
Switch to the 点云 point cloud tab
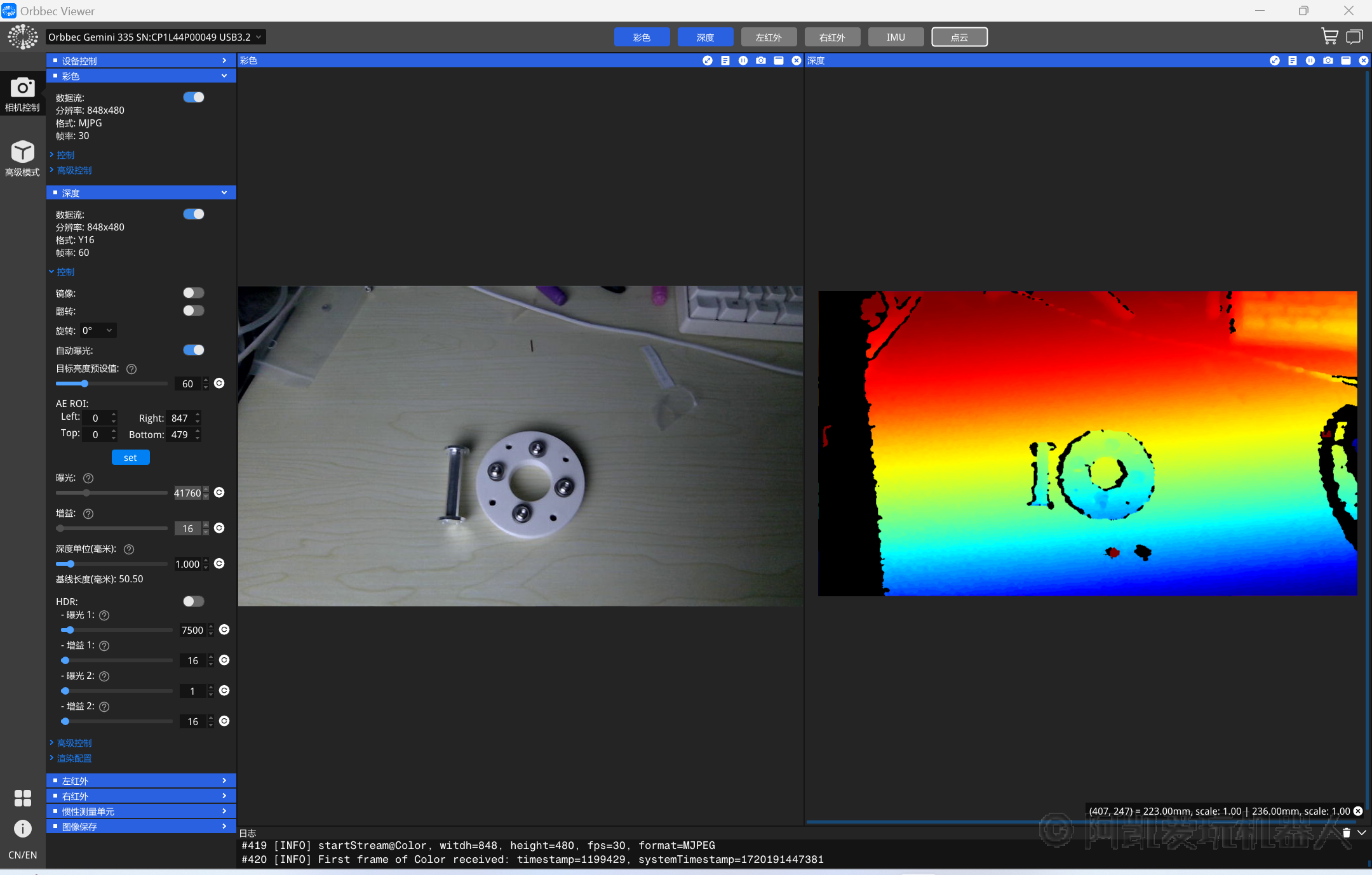click(959, 37)
